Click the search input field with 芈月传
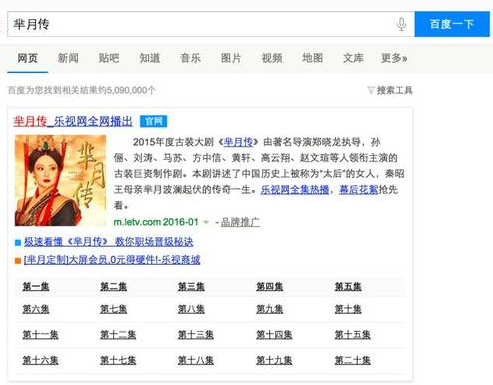This screenshot has height=385, width=493. coord(211,24)
